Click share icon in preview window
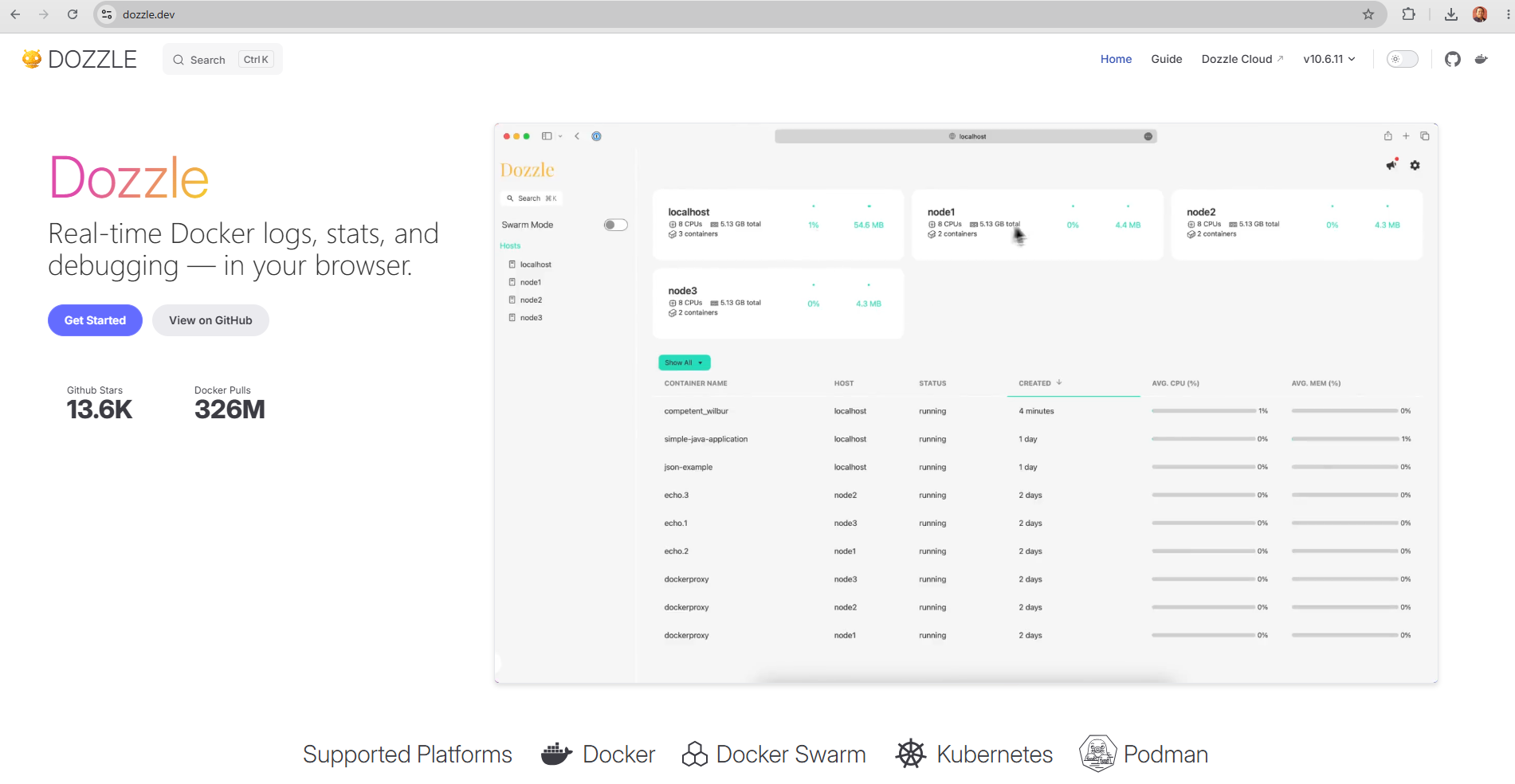The width and height of the screenshot is (1515, 784). point(1387,136)
